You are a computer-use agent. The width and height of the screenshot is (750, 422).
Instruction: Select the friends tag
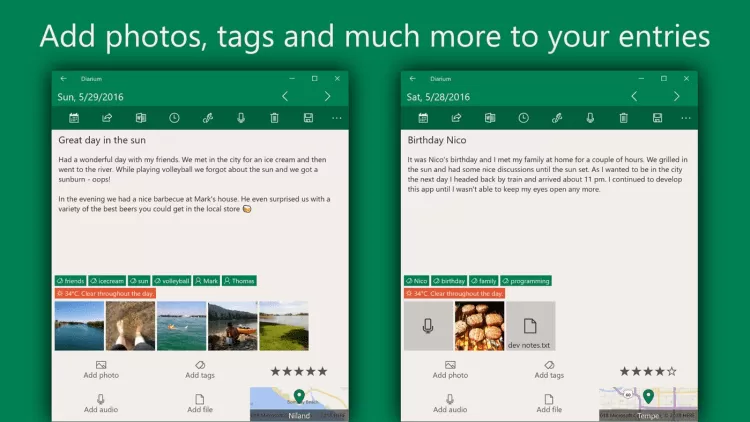tap(70, 281)
